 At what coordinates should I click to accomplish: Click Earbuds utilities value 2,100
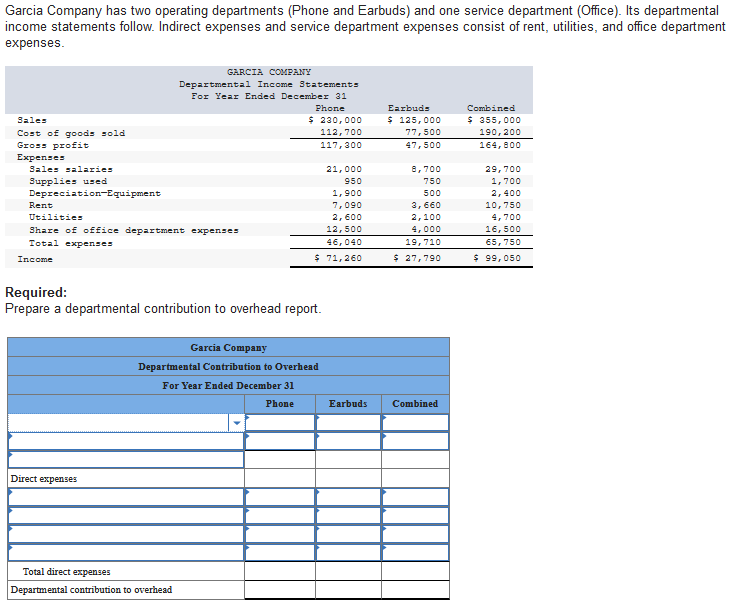(x=426, y=217)
